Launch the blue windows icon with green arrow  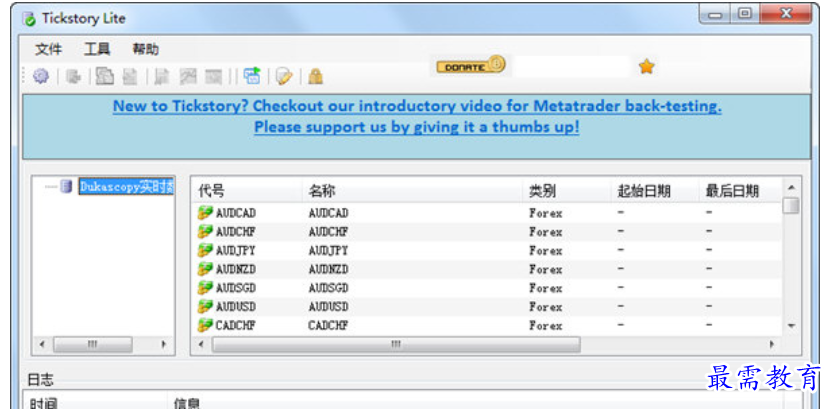[x=252, y=76]
